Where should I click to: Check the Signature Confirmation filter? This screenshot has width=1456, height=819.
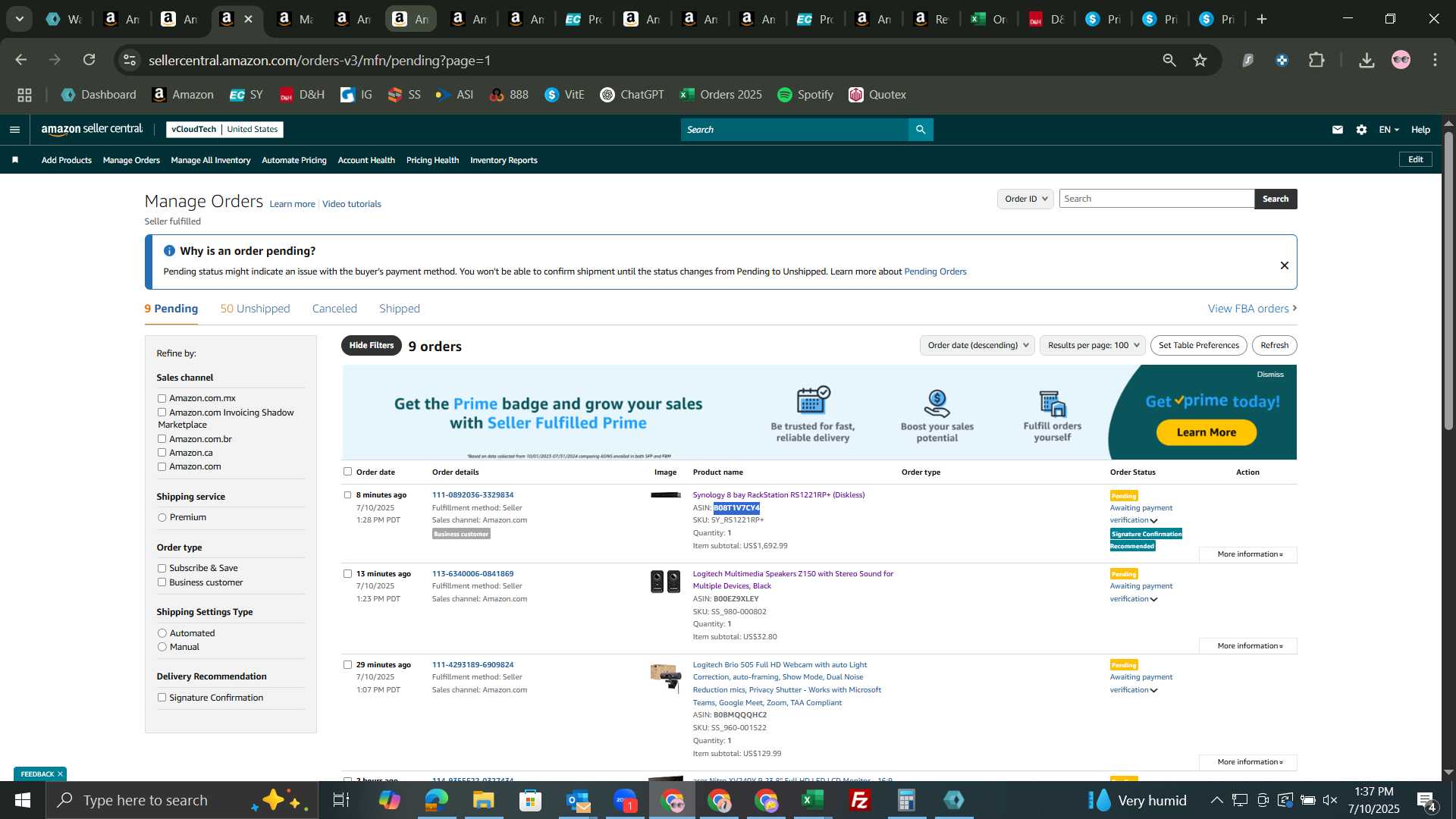click(162, 698)
